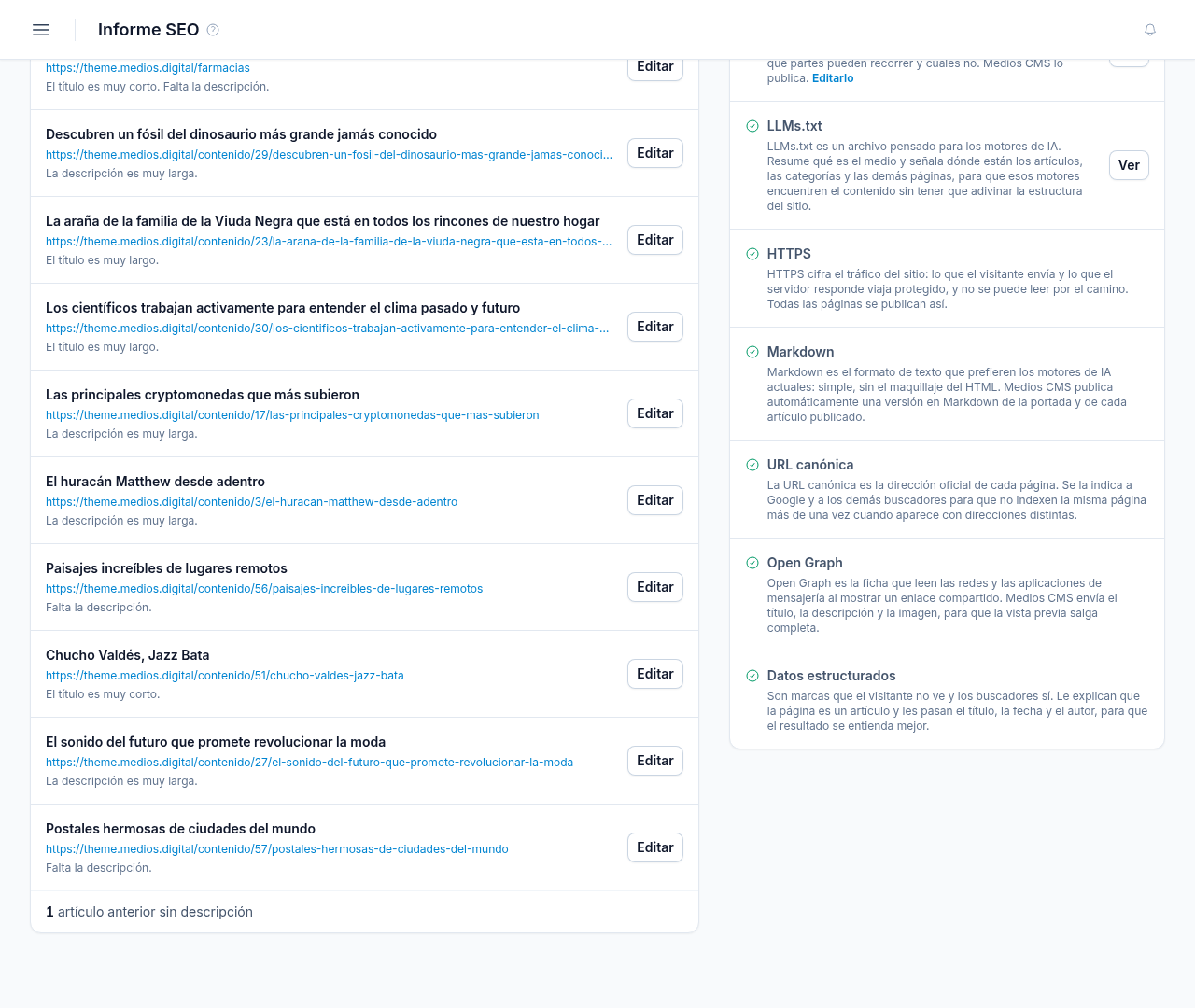Click the HTTPS green check icon
This screenshot has height=1008, width=1195.
pyautogui.click(x=752, y=254)
